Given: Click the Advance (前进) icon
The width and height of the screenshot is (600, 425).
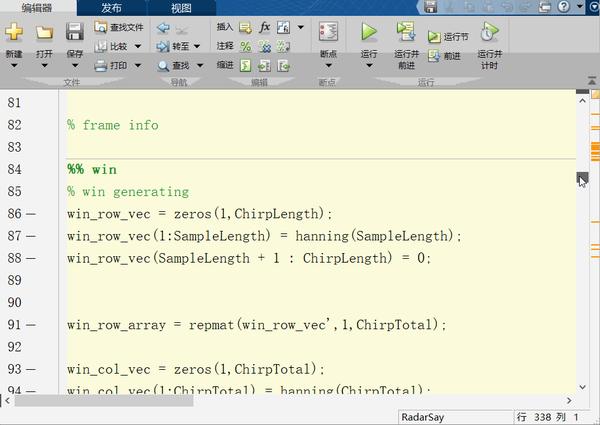Looking at the screenshot, I should (434, 56).
